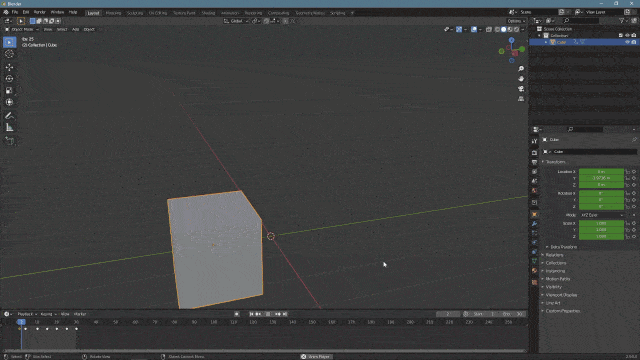The width and height of the screenshot is (640, 360).
Task: Open the Object Constraints properties tab
Action: [x=534, y=252]
